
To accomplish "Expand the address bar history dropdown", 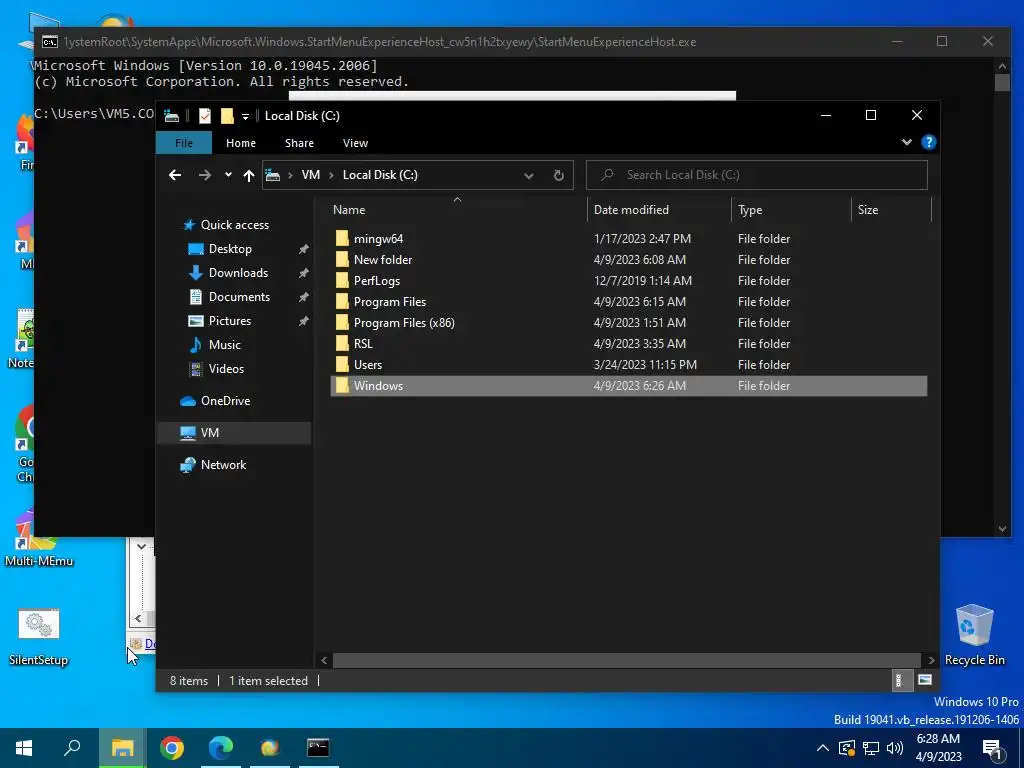I will point(529,175).
